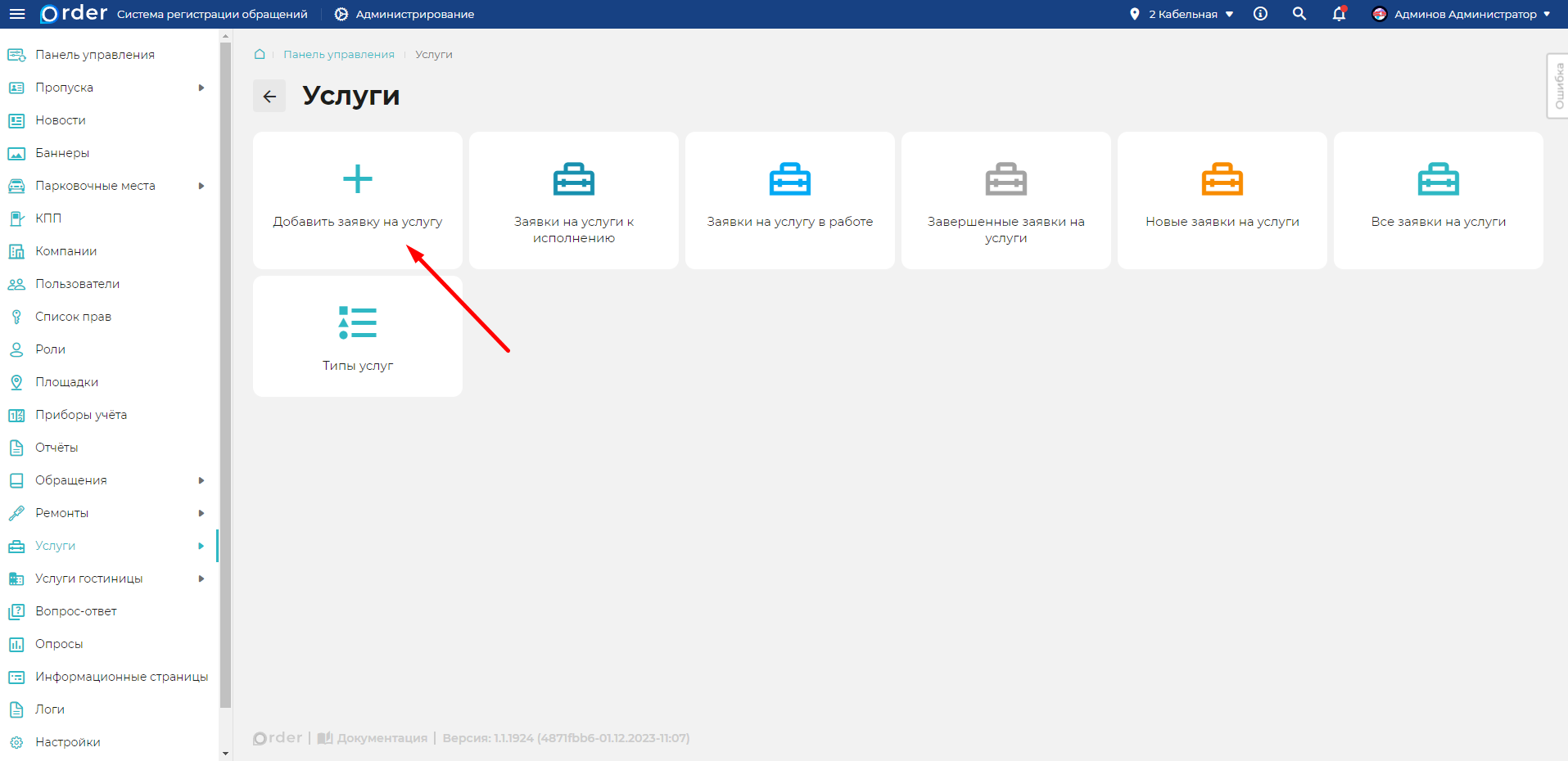Open the 2 Кабельная location dropdown
The height and width of the screenshot is (761, 1568).
pyautogui.click(x=1182, y=14)
